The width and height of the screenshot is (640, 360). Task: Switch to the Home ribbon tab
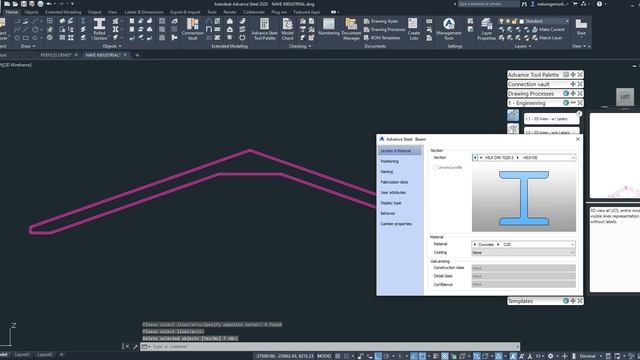coord(11,12)
